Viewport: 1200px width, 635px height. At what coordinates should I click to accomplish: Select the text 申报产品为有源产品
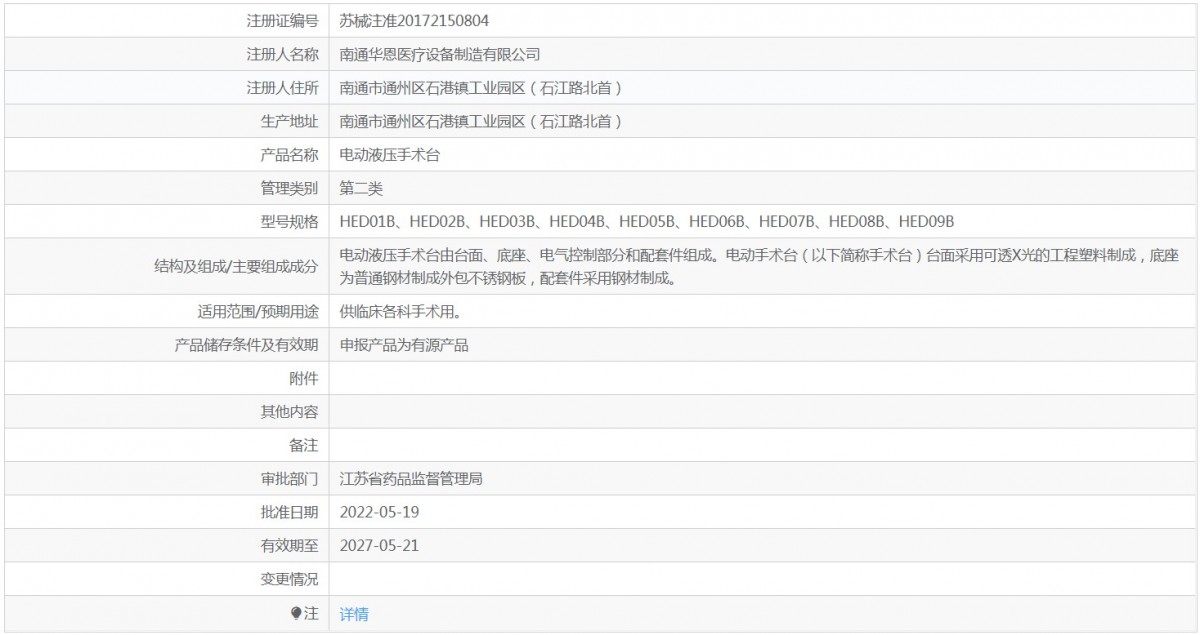tap(404, 346)
